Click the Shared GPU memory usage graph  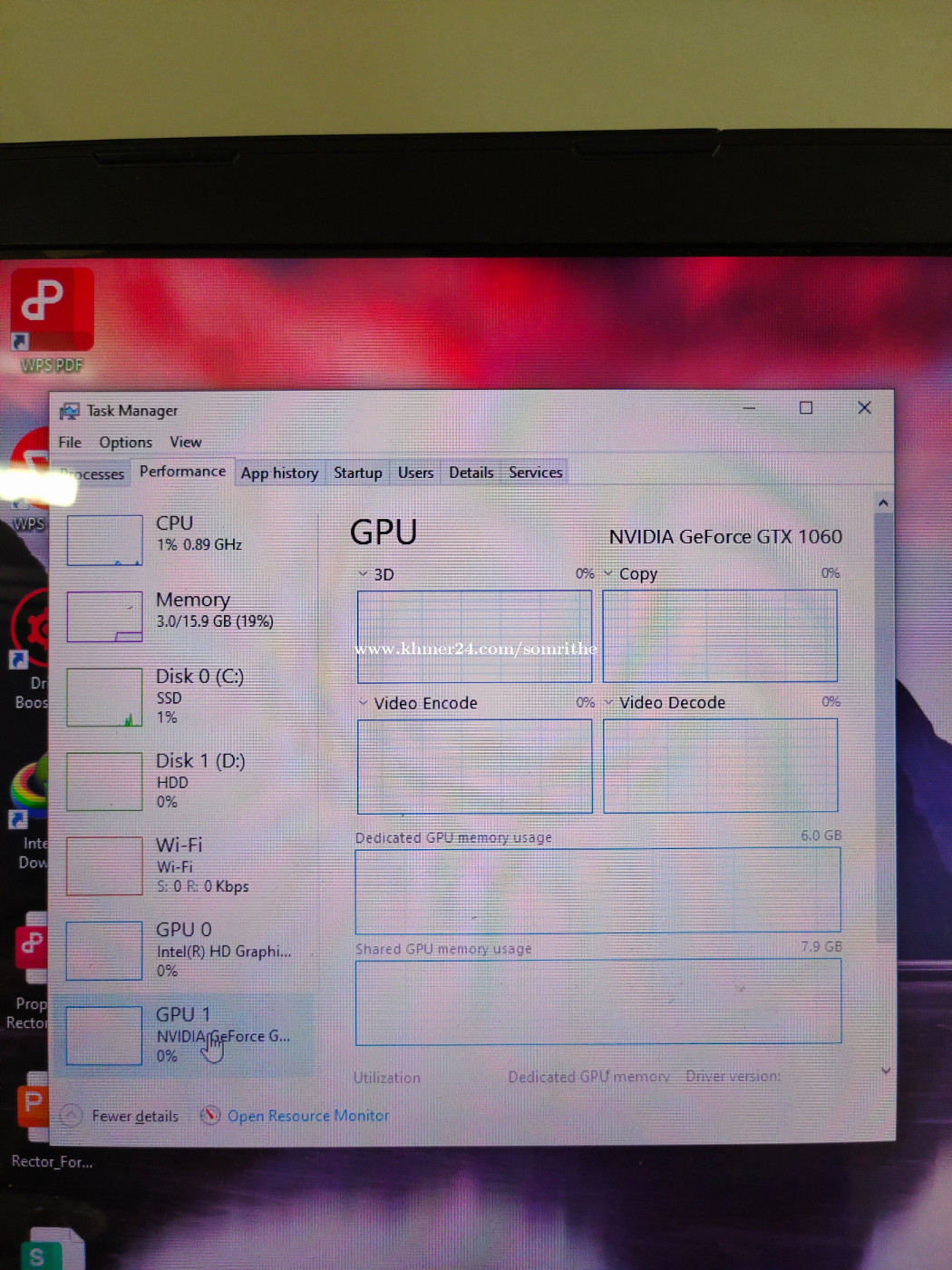pos(598,1001)
